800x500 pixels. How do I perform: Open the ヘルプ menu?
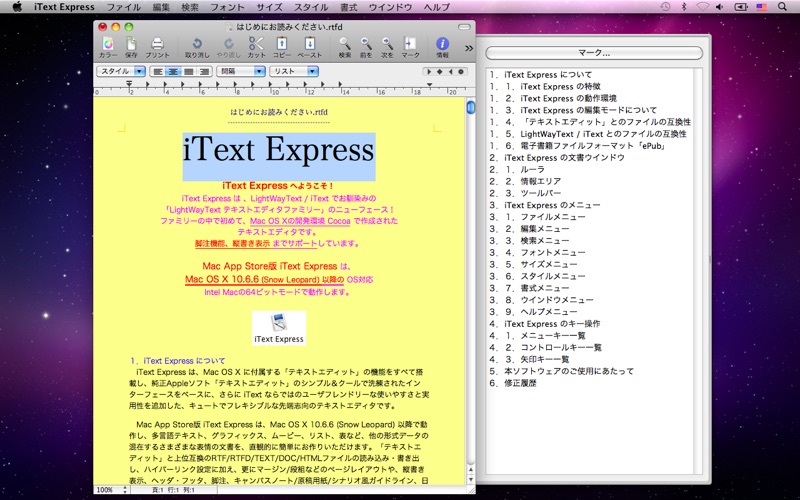(x=437, y=7)
